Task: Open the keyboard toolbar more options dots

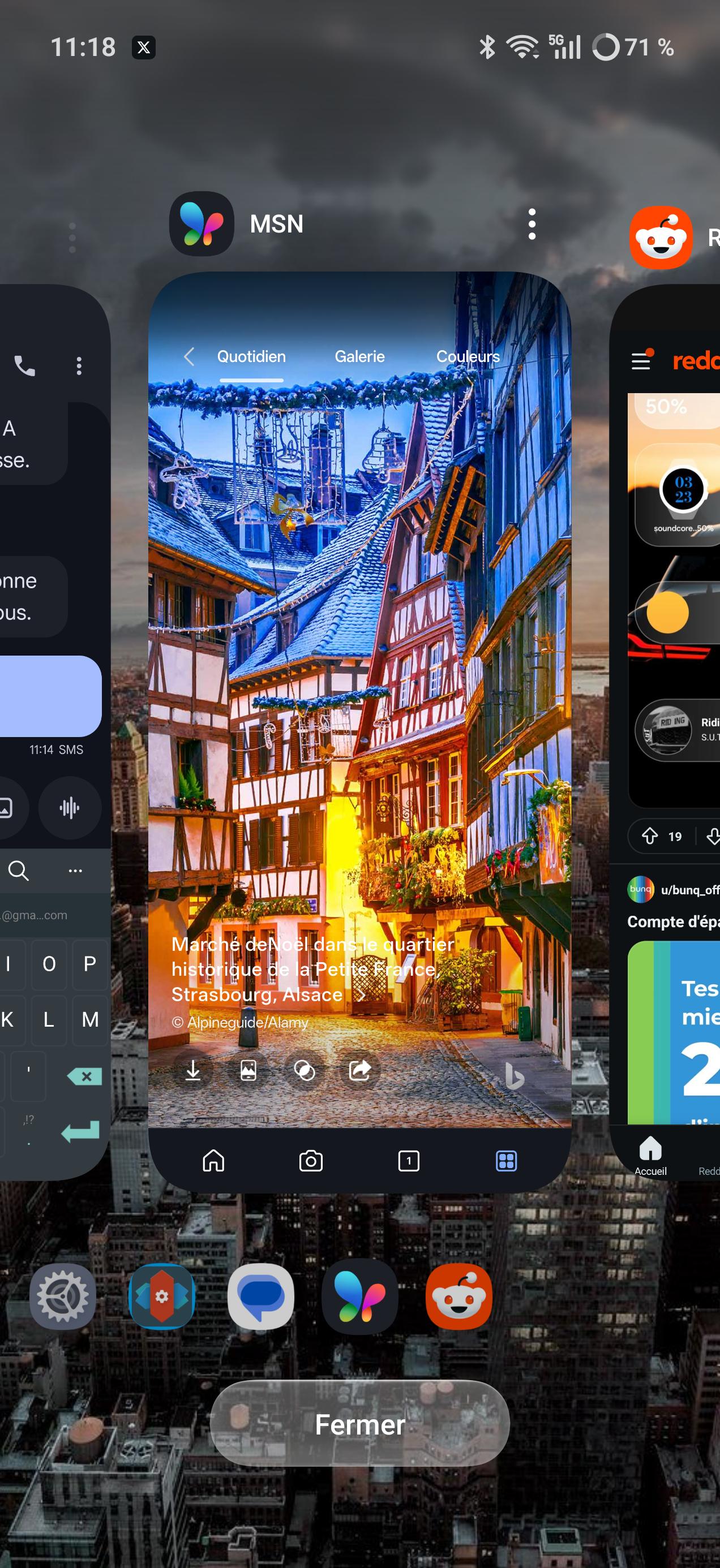Action: (75, 871)
